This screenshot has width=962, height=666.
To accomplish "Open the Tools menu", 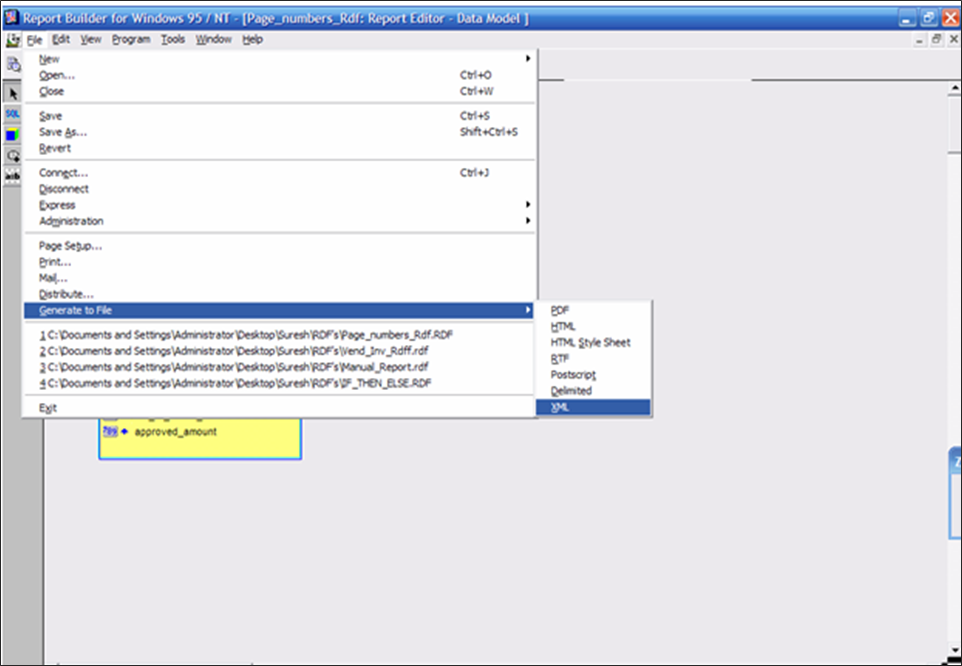I will pyautogui.click(x=173, y=39).
